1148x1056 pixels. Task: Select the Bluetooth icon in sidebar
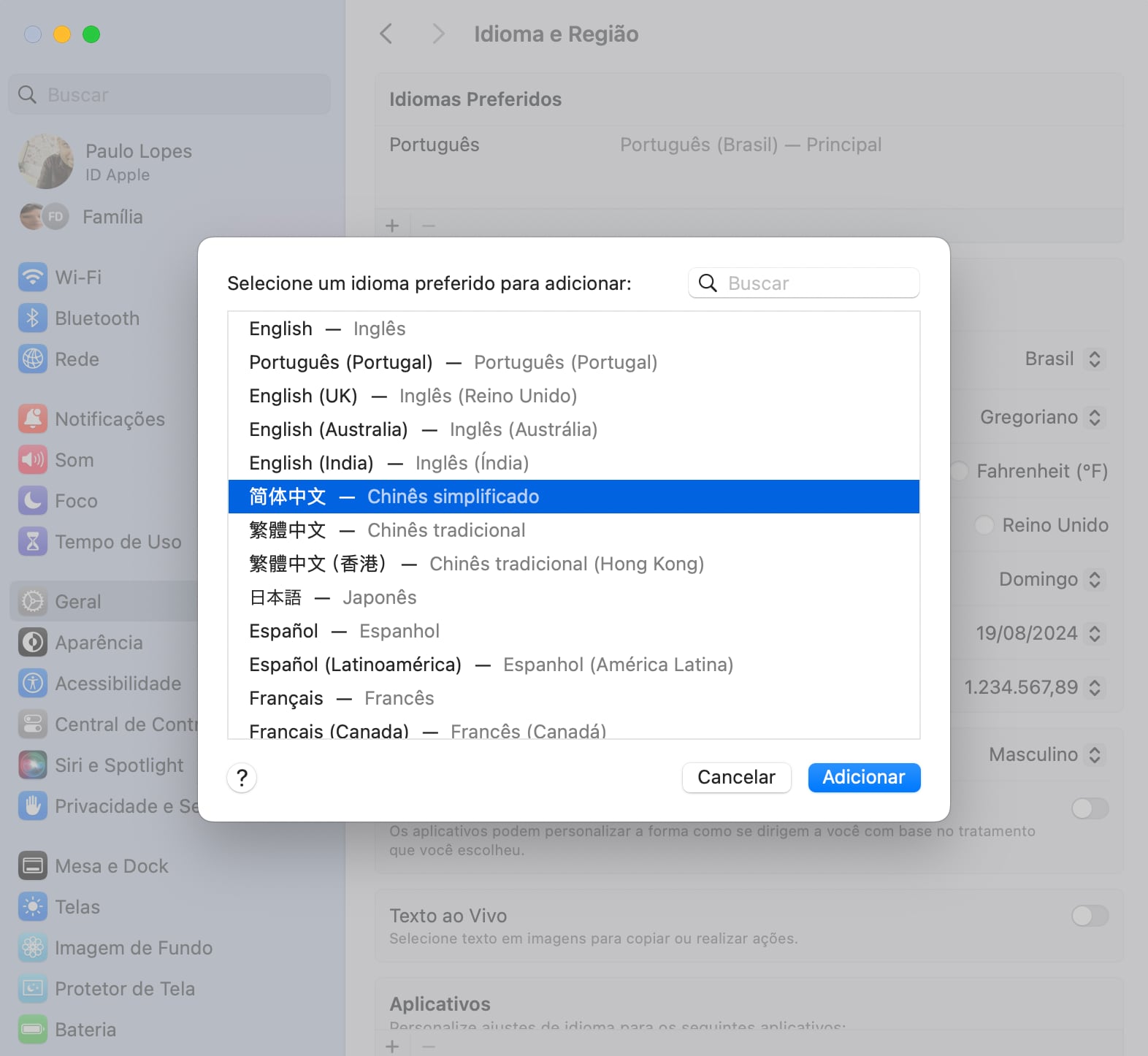(x=32, y=318)
